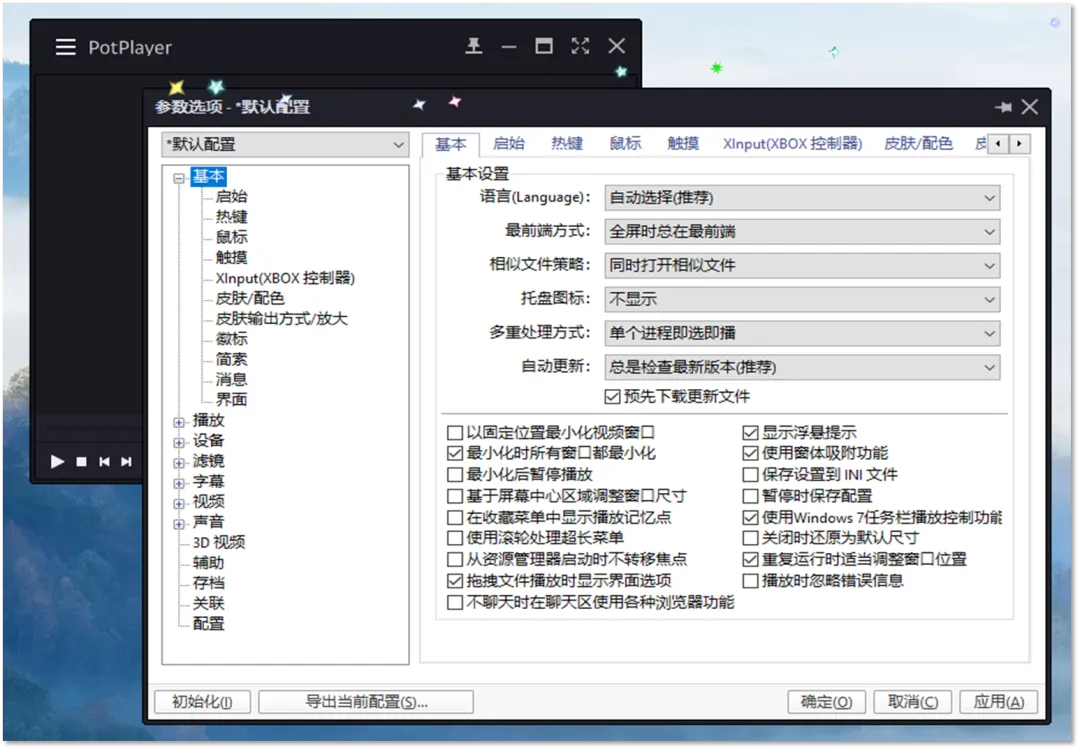Expand the 播放 tree node

(x=179, y=421)
